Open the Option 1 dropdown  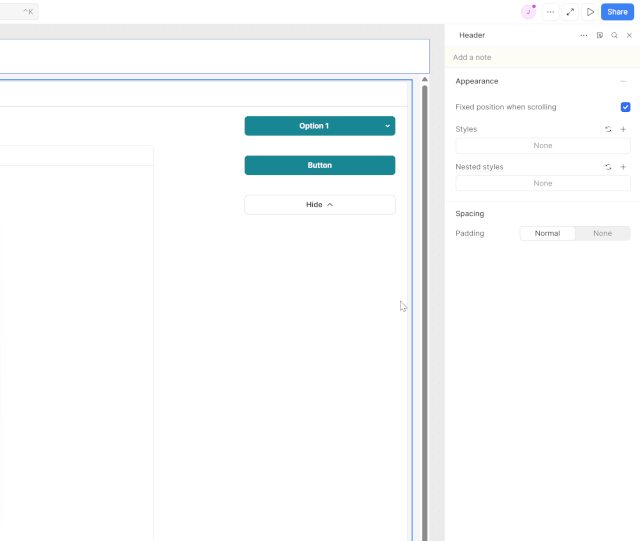[320, 126]
